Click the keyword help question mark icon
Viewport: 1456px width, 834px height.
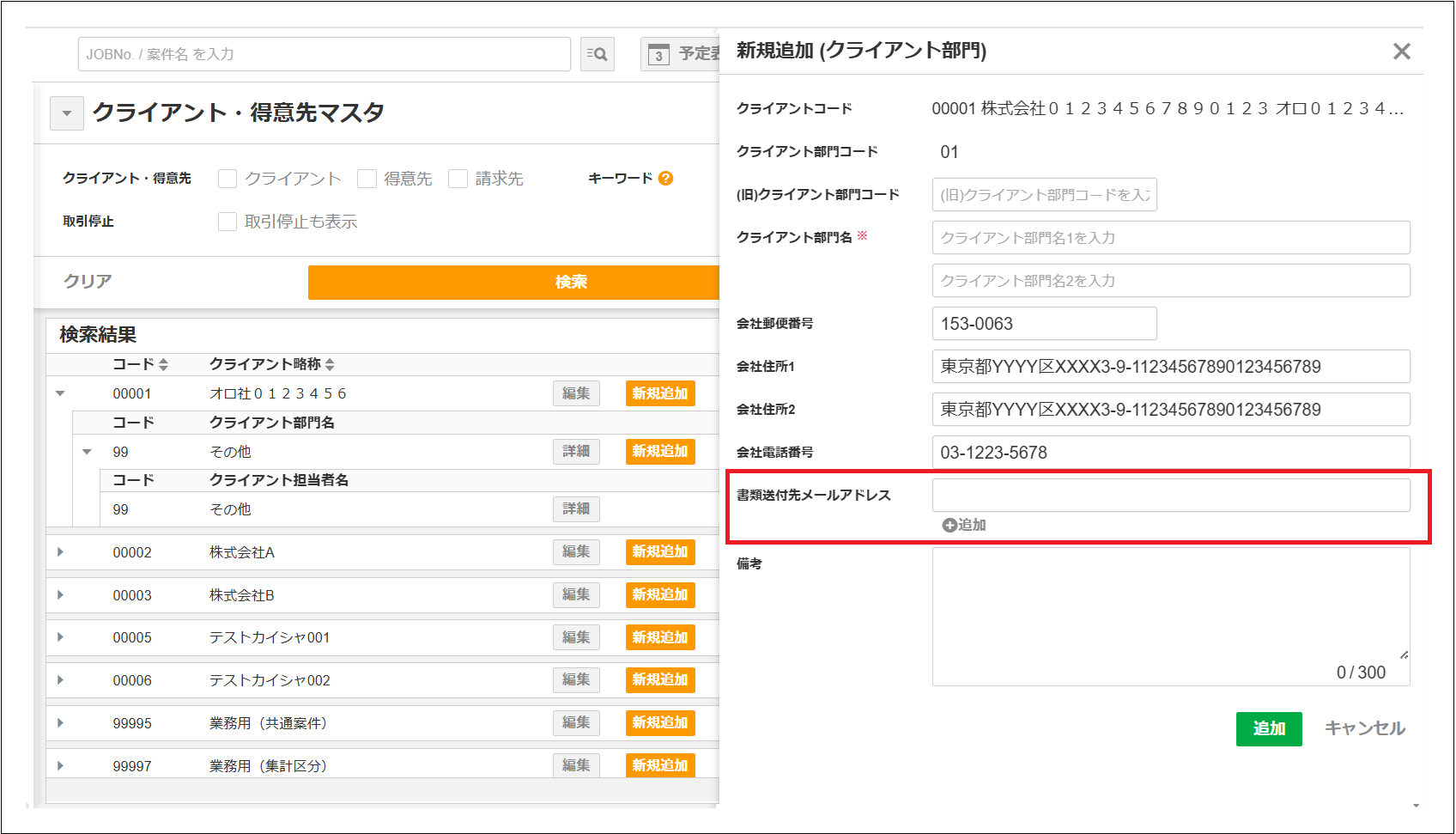pos(665,179)
